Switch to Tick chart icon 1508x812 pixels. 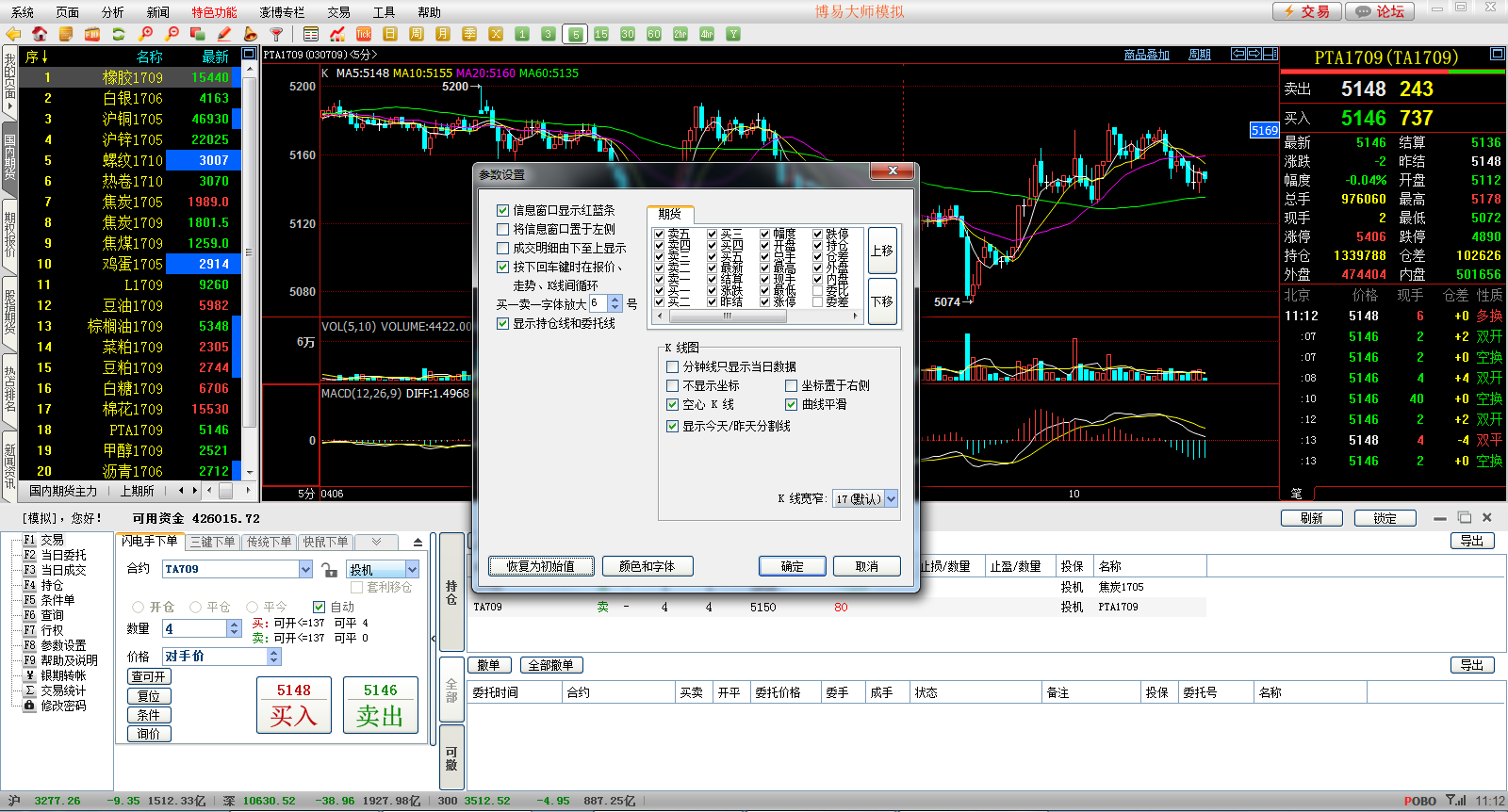pos(364,34)
